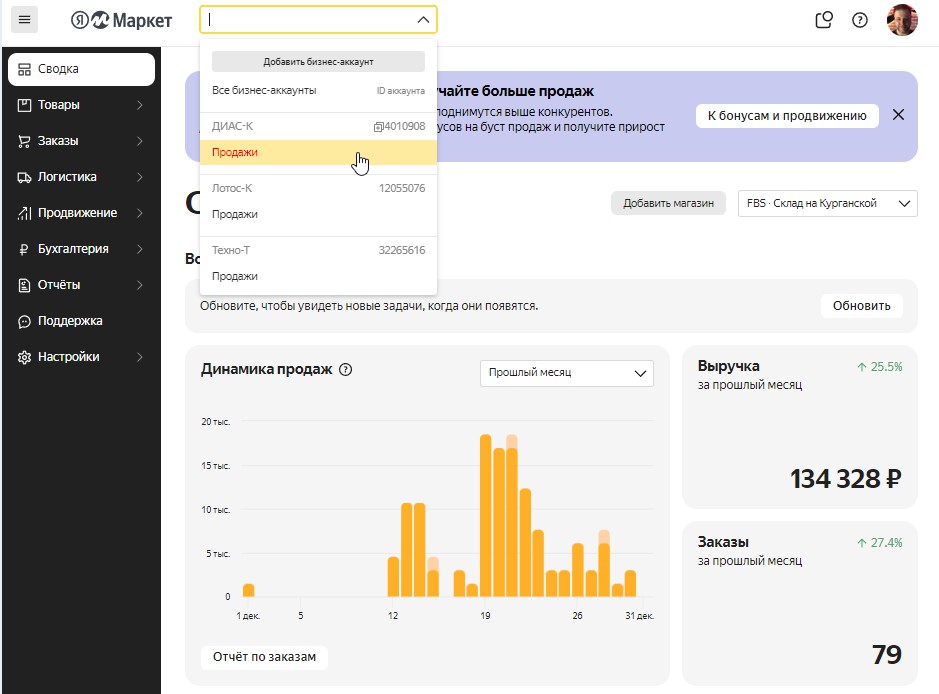
Task: Open the Yandex Market logo home
Action: coord(122,20)
